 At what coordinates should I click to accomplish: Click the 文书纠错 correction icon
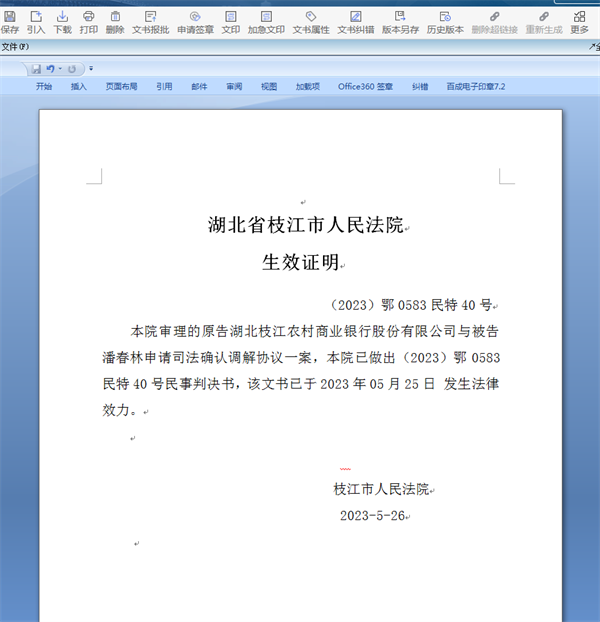(356, 22)
